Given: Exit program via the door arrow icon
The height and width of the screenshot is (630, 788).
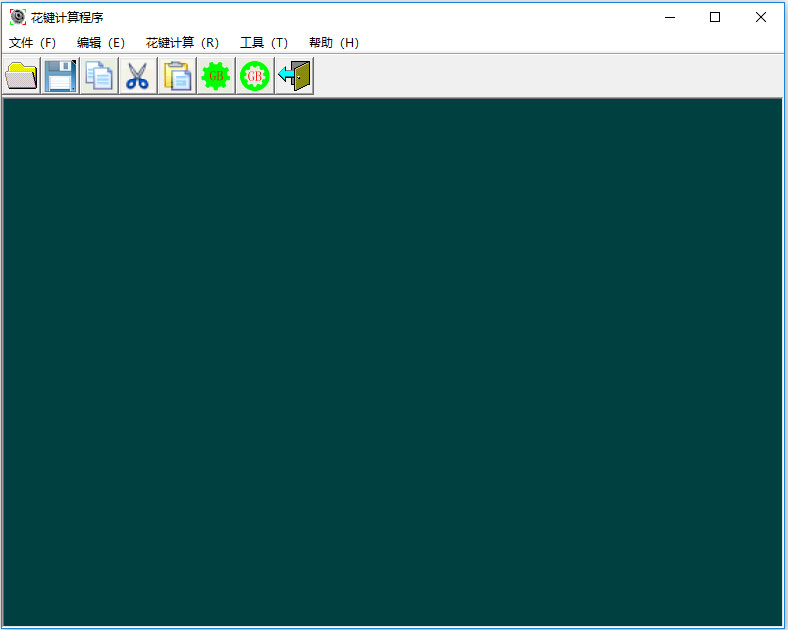Looking at the screenshot, I should tap(294, 76).
